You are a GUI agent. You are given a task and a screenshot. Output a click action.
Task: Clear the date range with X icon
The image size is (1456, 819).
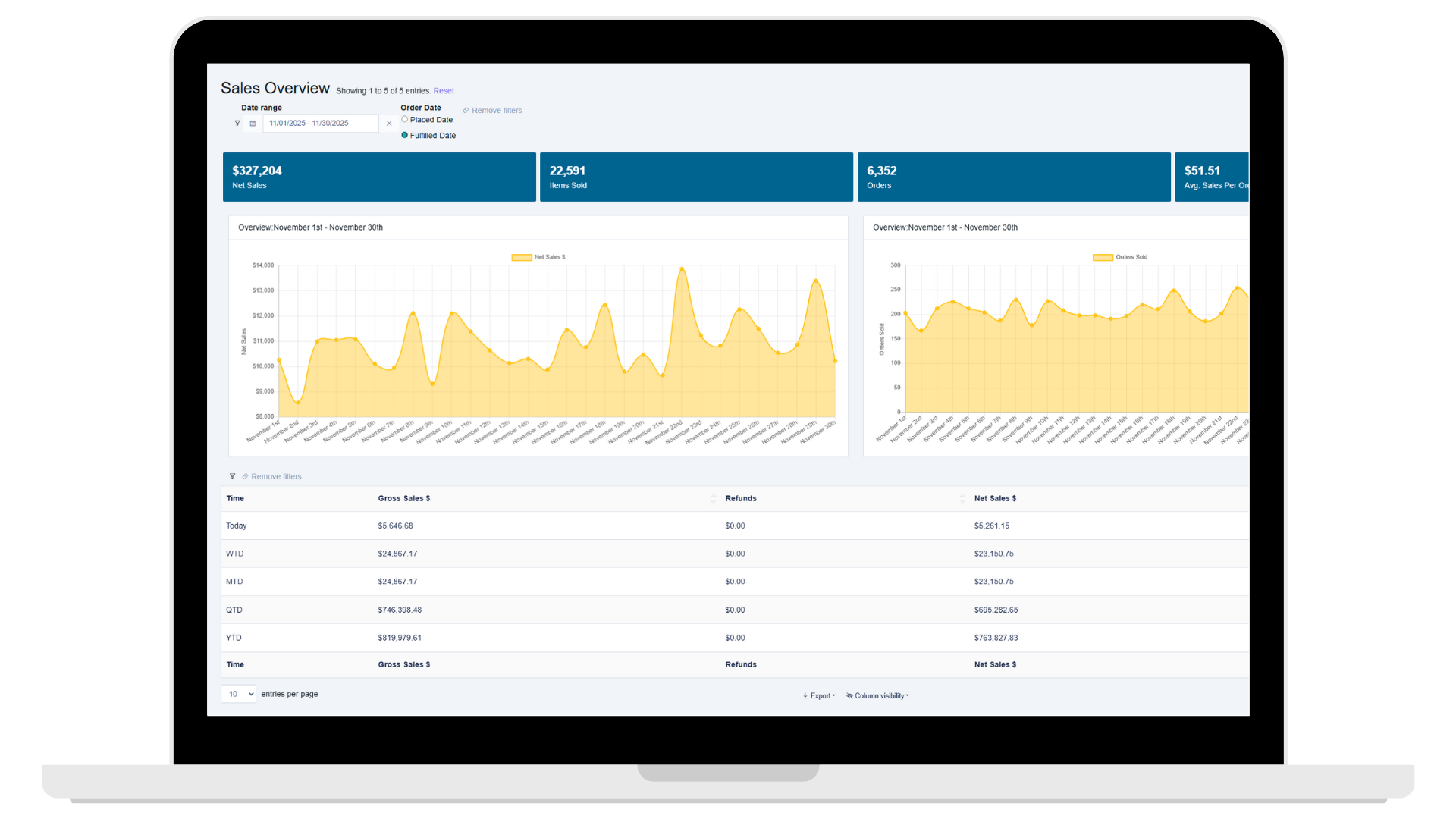(x=389, y=124)
